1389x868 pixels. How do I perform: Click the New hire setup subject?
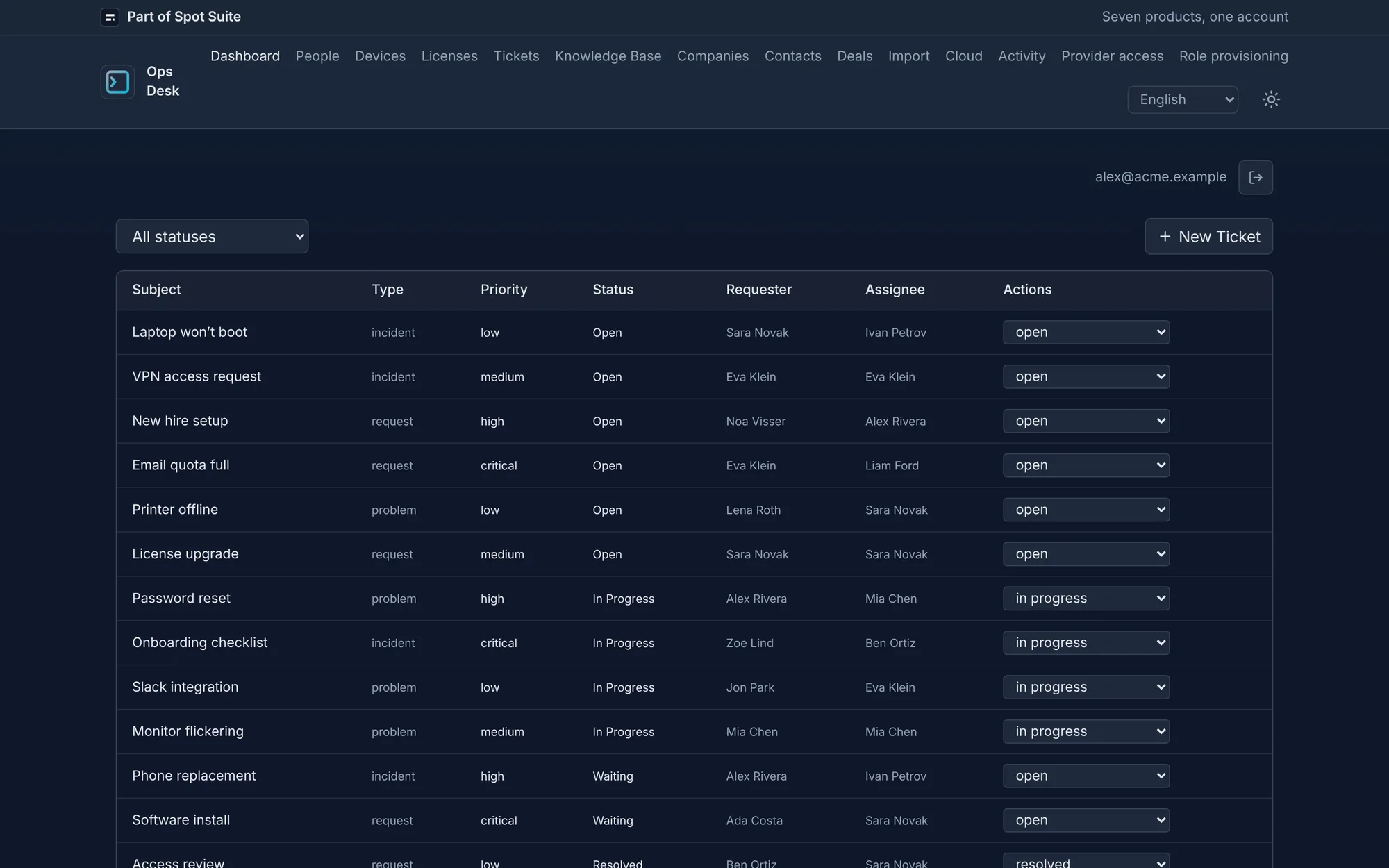180,421
